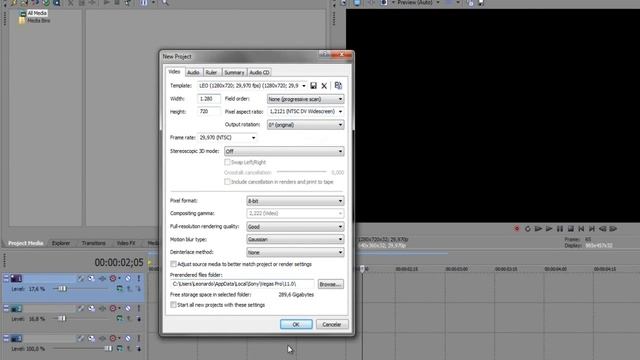The width and height of the screenshot is (640, 360).
Task: Click Browse for prerendered files folder
Action: 330,284
